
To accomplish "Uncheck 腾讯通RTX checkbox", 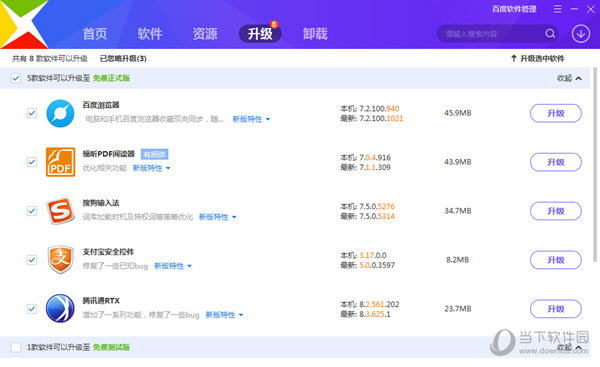I will 32,308.
